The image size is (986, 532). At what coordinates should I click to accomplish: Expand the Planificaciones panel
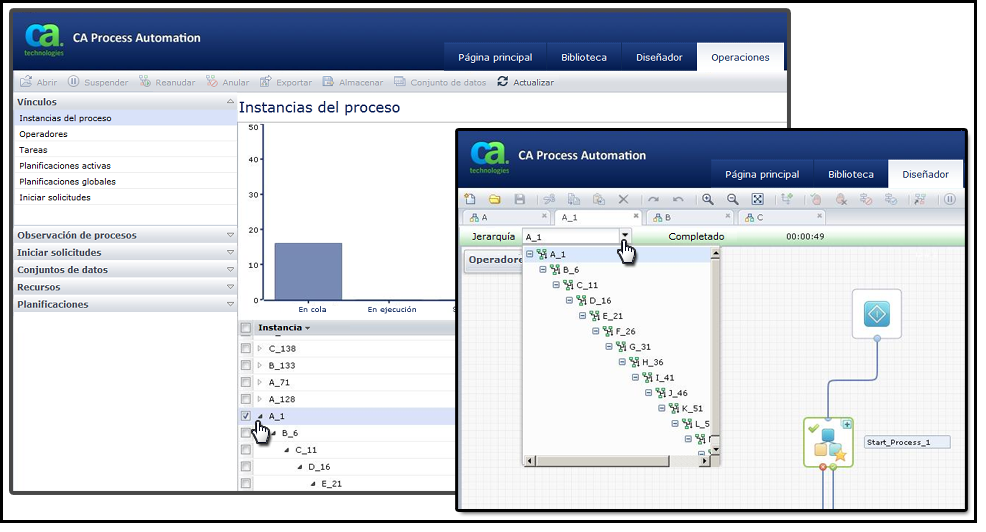(230, 304)
